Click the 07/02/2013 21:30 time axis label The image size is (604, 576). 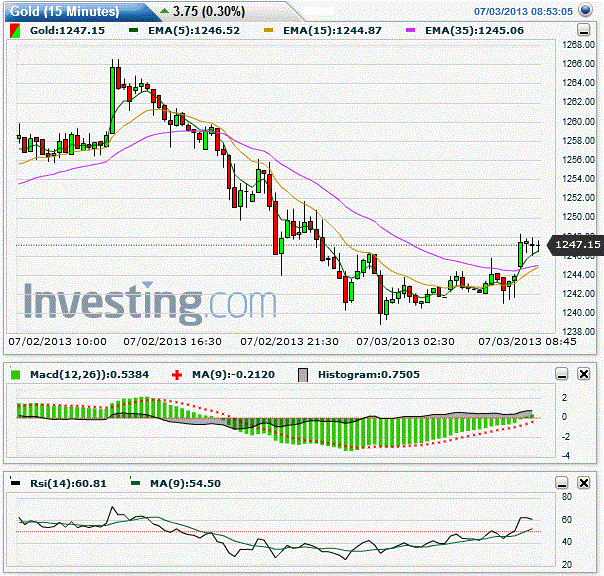(289, 342)
